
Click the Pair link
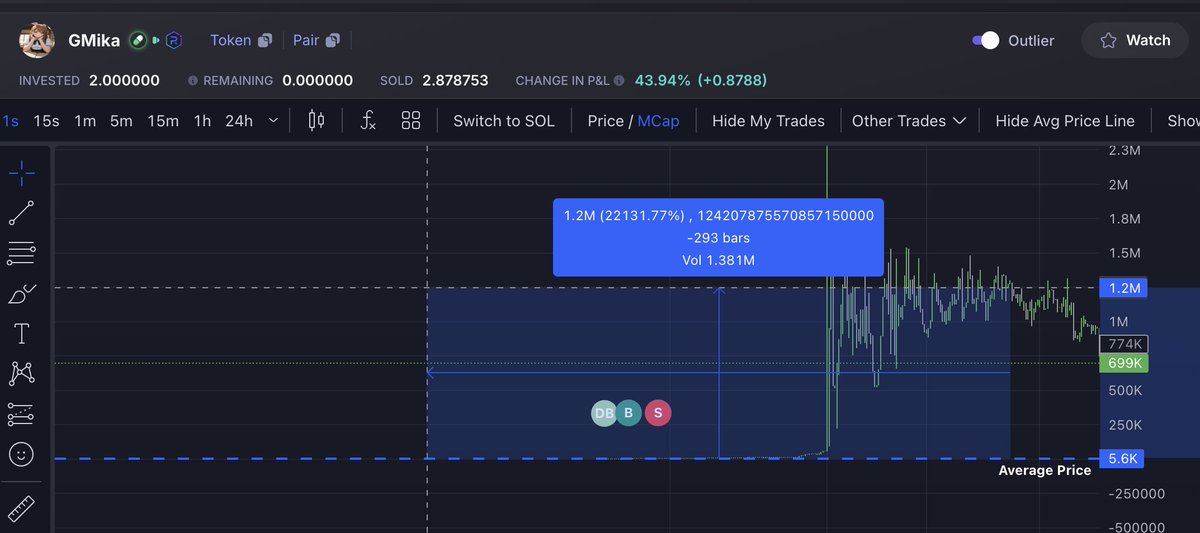(x=305, y=41)
